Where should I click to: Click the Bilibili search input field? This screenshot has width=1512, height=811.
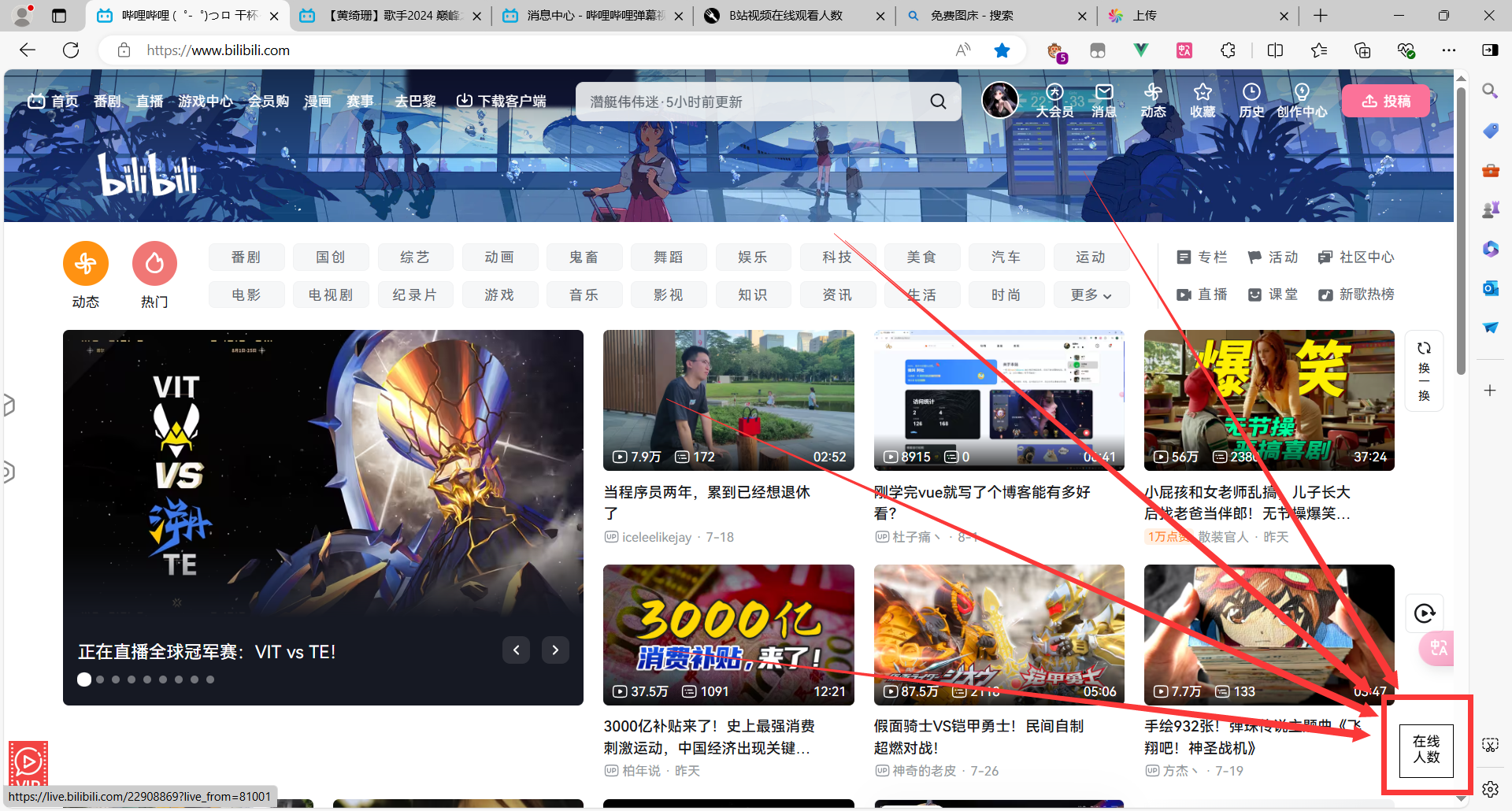coord(752,102)
